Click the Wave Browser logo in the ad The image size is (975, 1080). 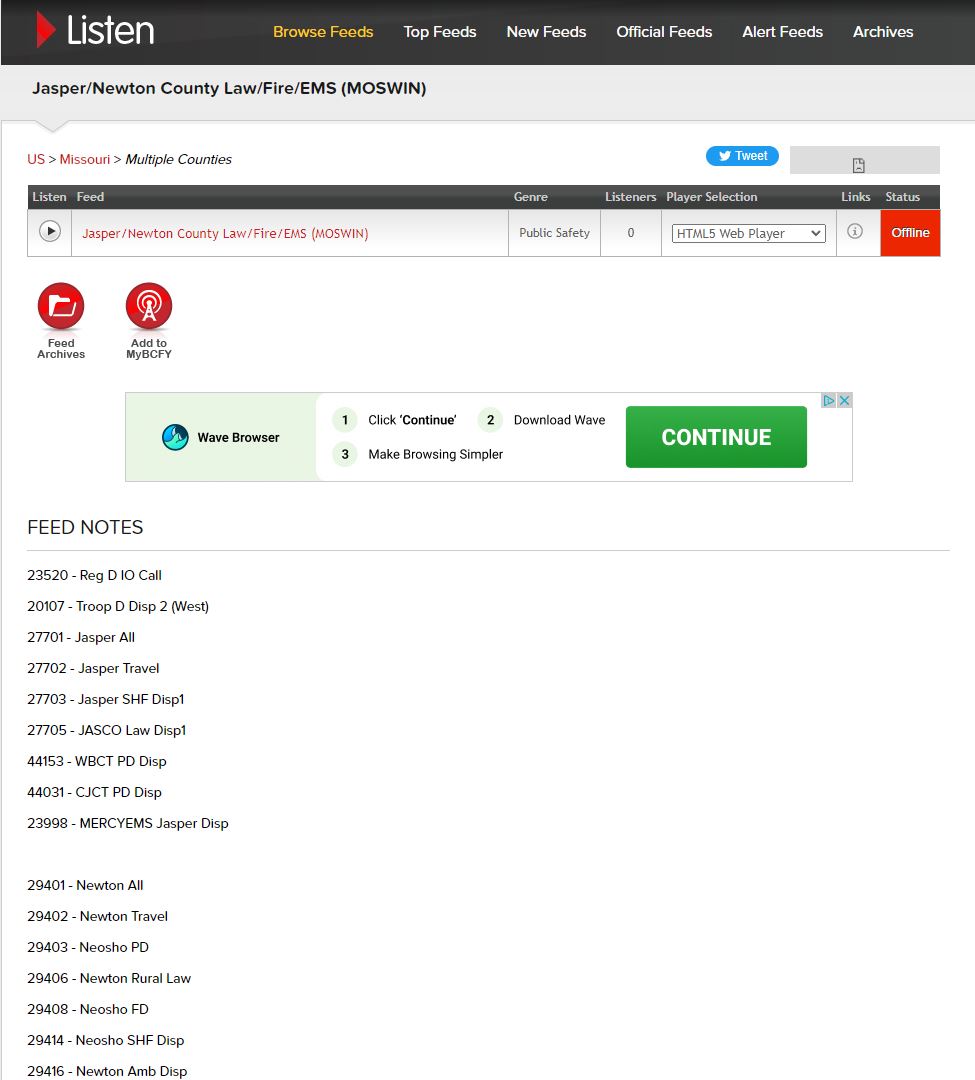coord(174,437)
